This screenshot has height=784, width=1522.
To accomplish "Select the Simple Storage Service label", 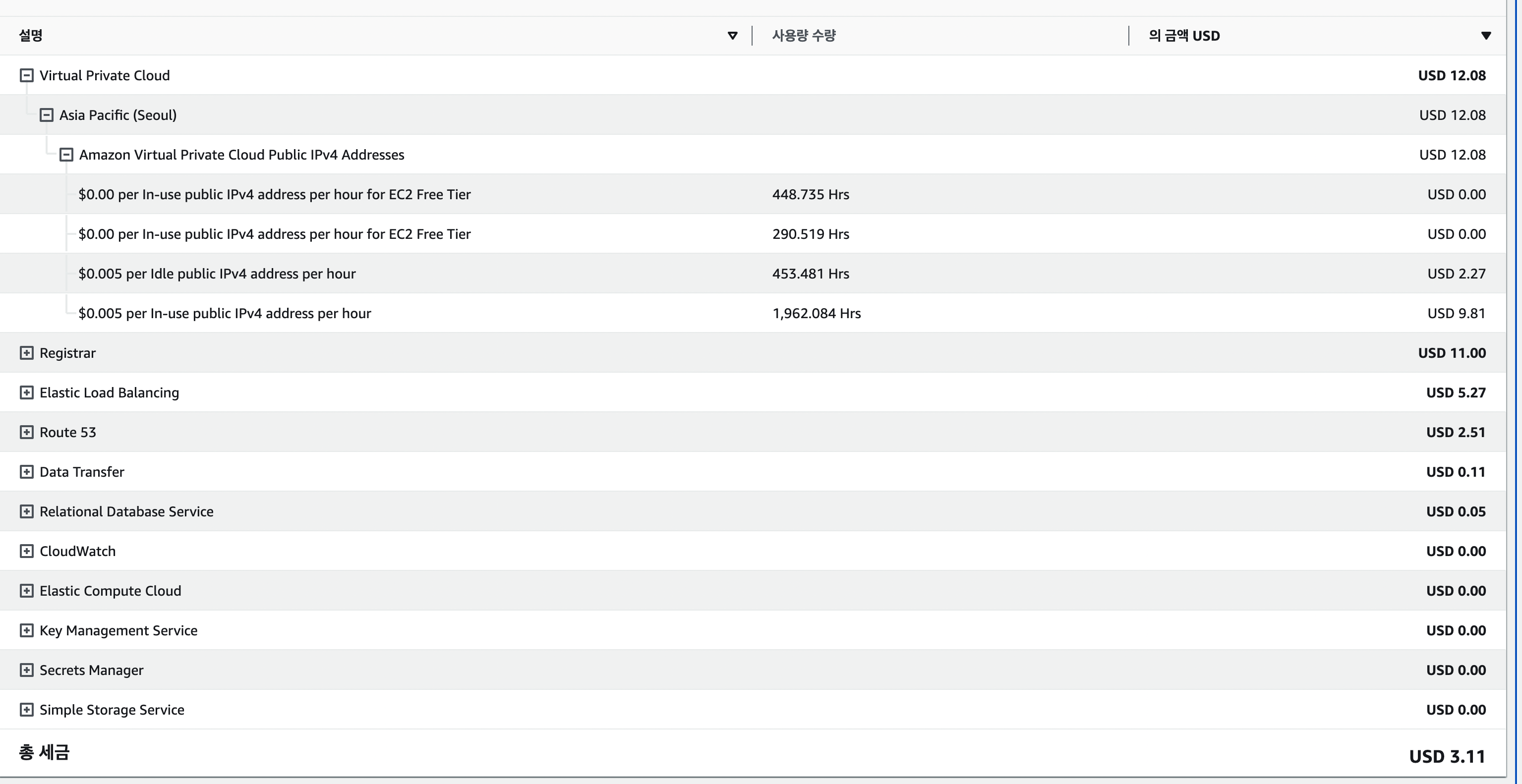I will 112,709.
